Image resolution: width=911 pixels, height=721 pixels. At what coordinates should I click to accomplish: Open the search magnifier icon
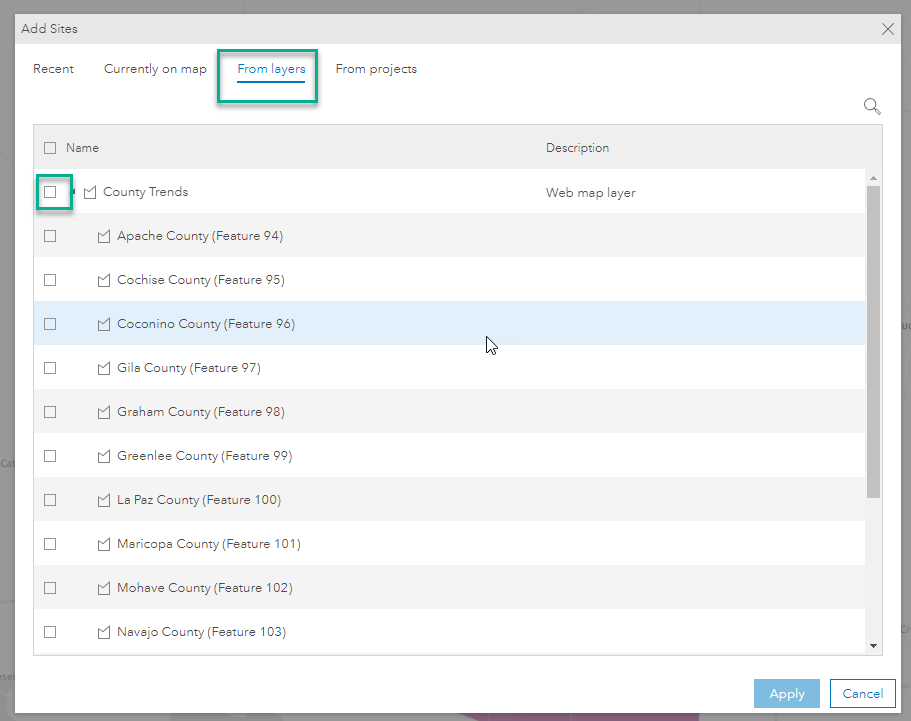coord(872,106)
